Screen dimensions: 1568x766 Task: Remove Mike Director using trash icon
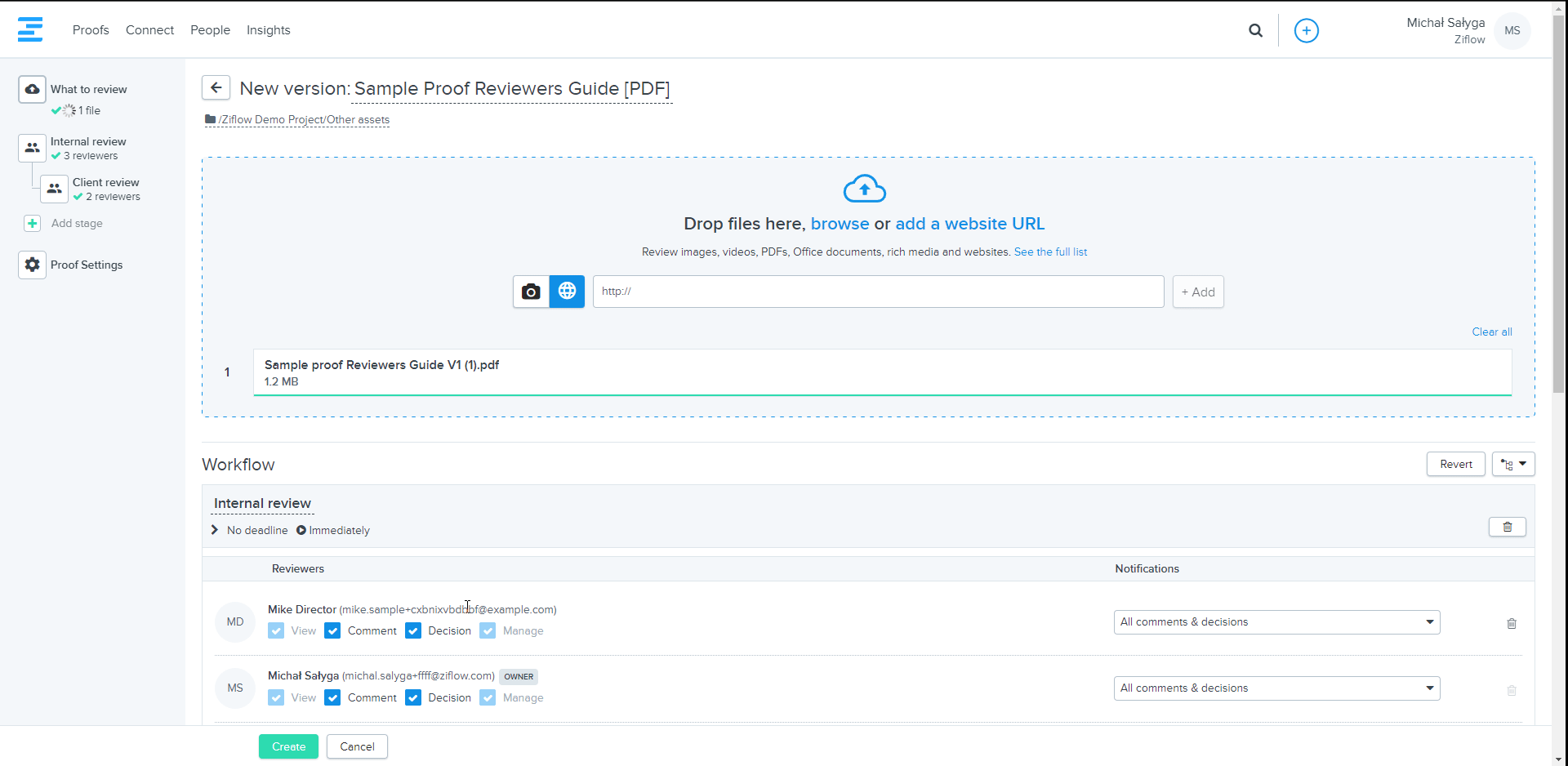pos(1511,624)
